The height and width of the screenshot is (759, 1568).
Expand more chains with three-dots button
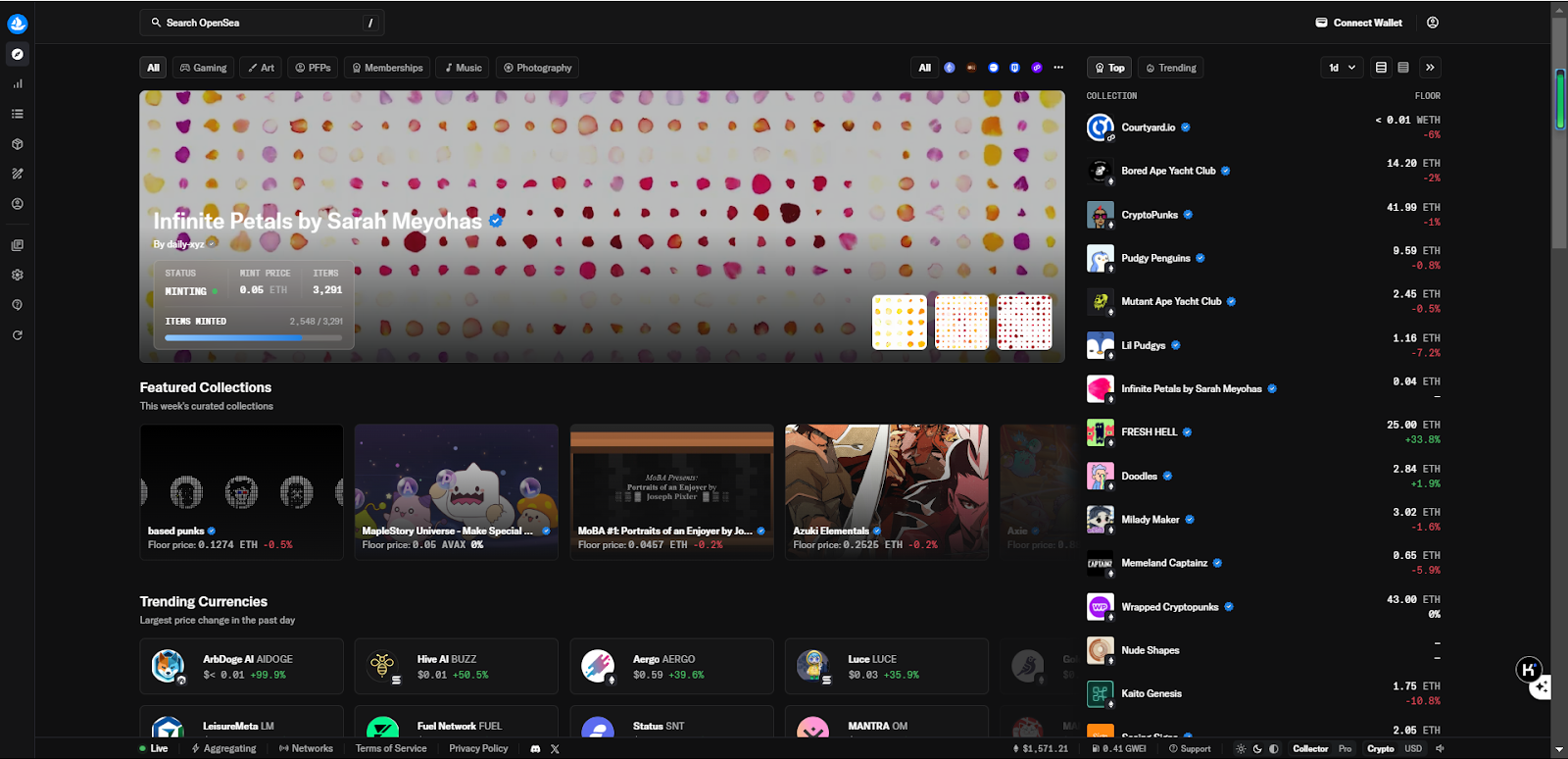point(1058,68)
